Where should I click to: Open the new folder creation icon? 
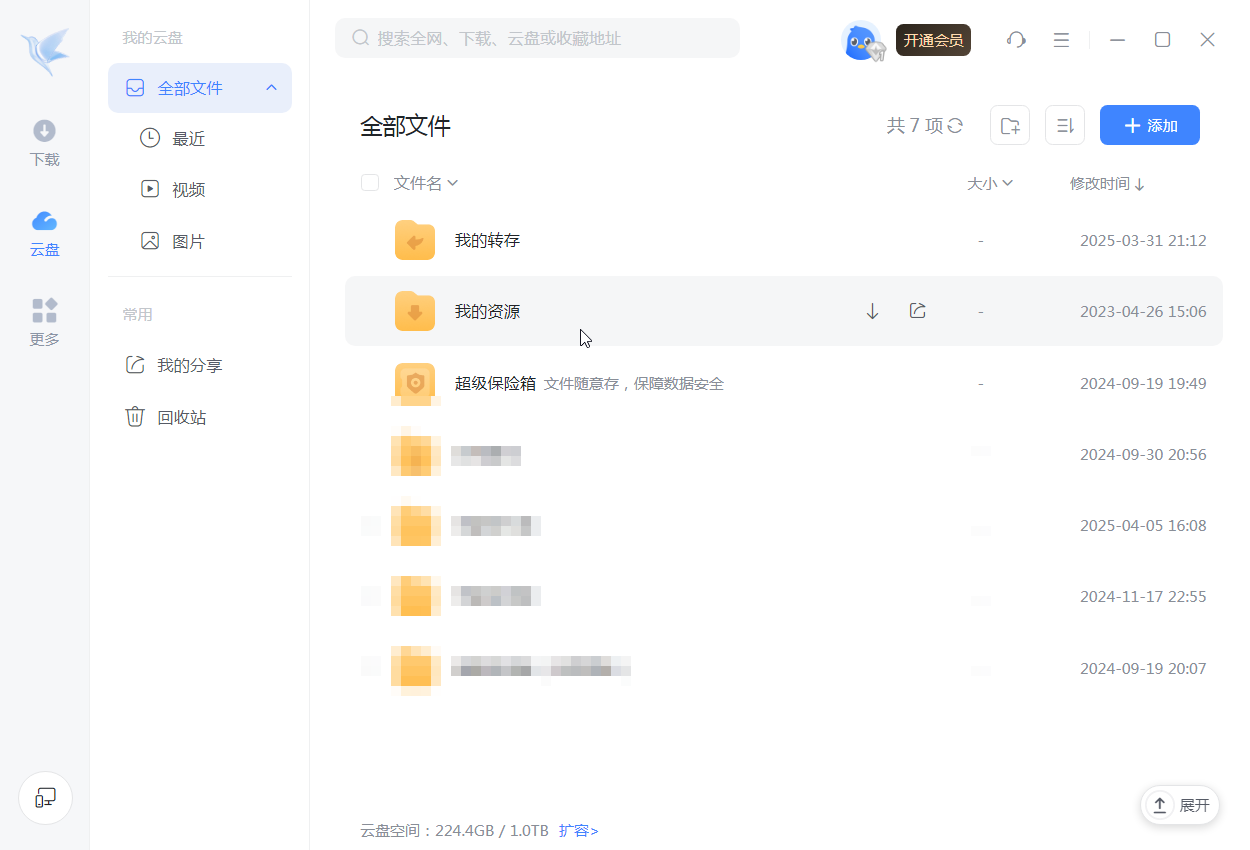pyautogui.click(x=1009, y=124)
